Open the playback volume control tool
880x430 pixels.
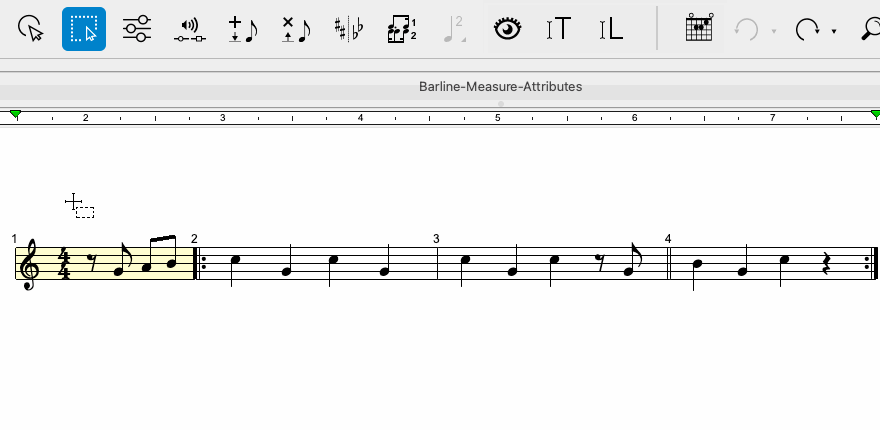point(190,29)
